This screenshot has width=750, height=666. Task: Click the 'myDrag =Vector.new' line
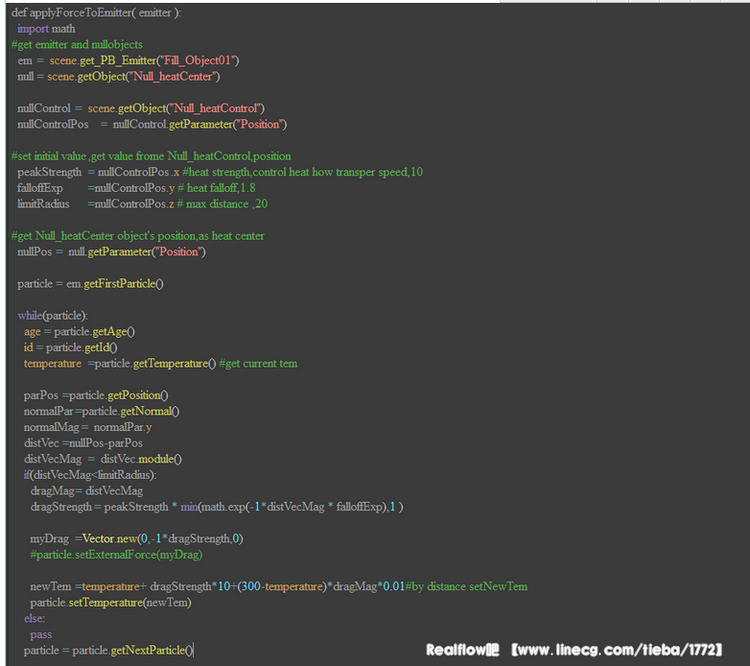click(137, 539)
